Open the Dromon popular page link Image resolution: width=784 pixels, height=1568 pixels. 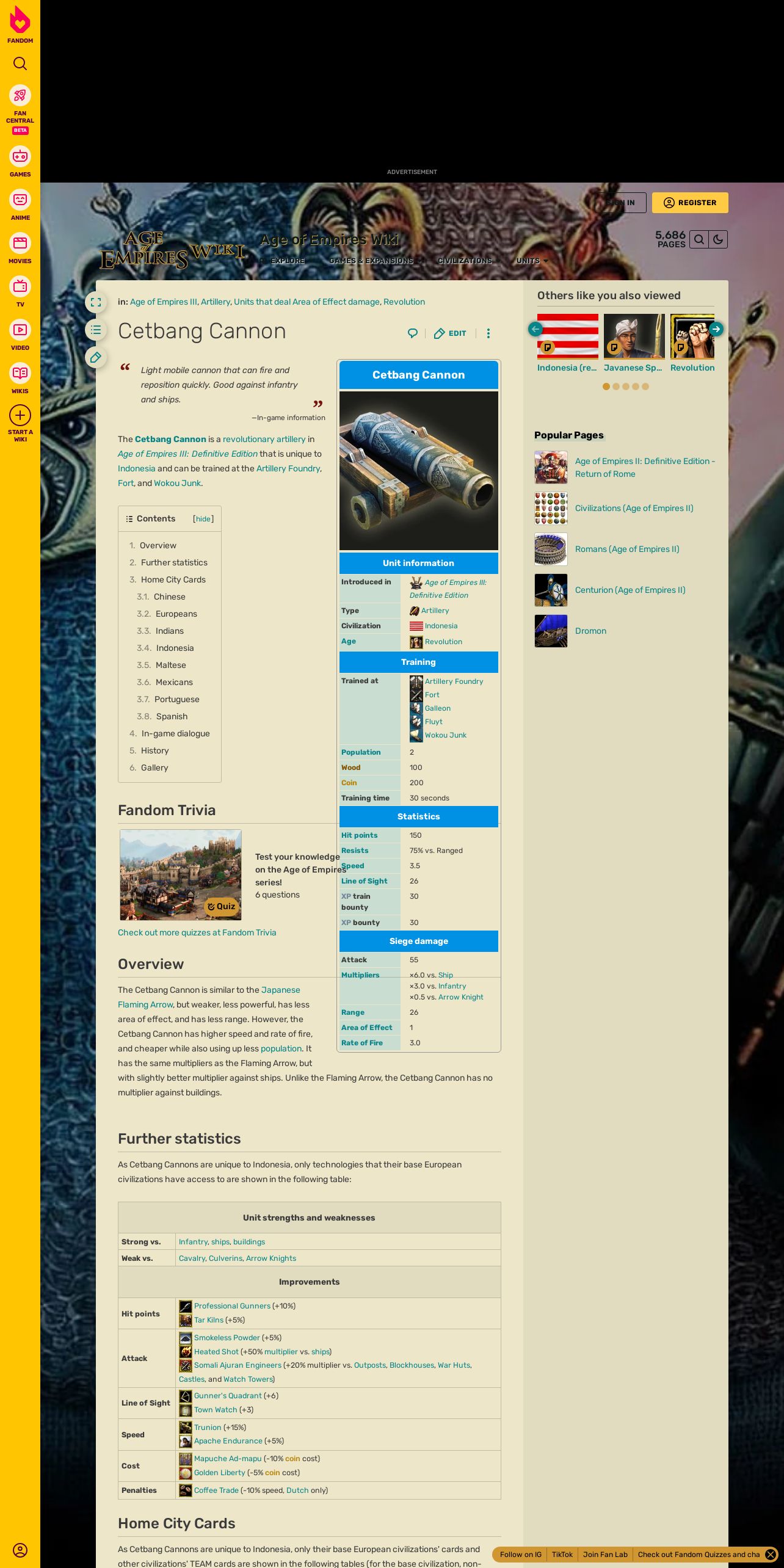click(590, 631)
